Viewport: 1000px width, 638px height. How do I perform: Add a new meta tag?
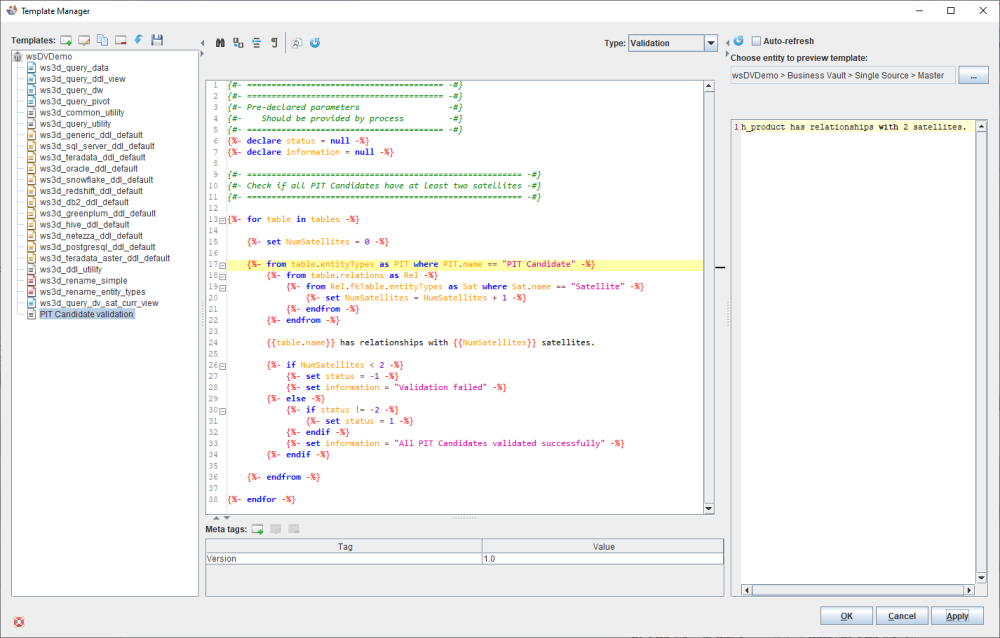coord(257,528)
